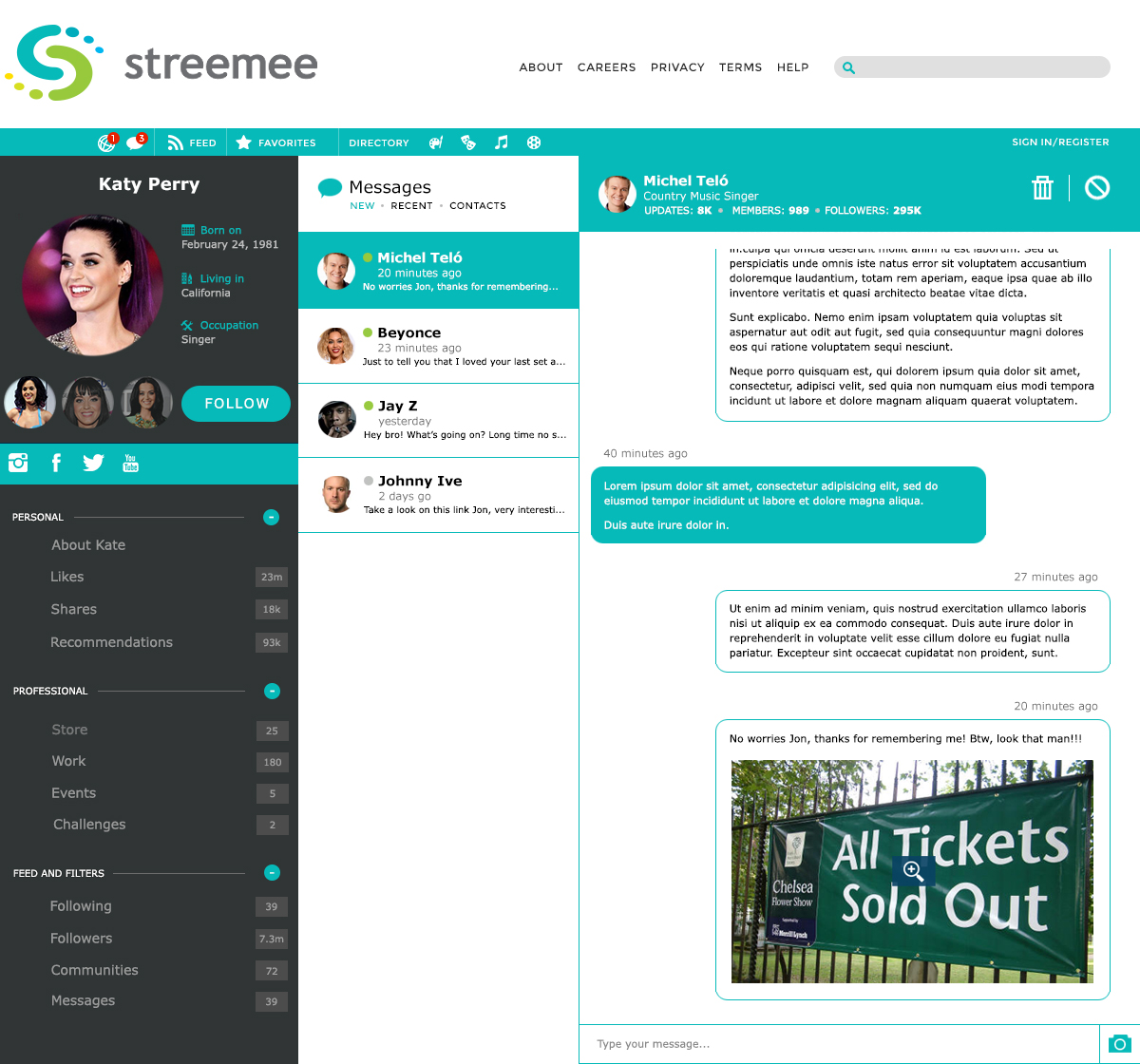Open Events in the sidebar
This screenshot has width=1140, height=1064.
click(73, 792)
